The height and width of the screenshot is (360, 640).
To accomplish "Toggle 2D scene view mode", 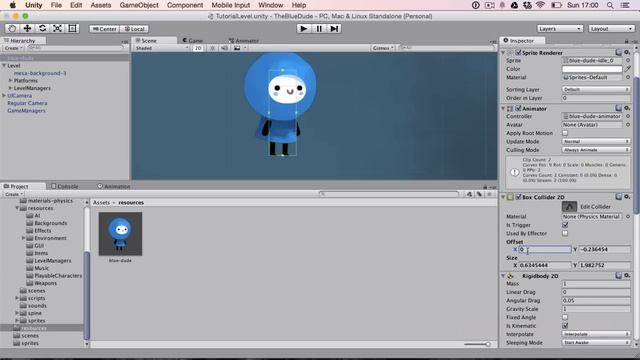I will pyautogui.click(x=198, y=48).
